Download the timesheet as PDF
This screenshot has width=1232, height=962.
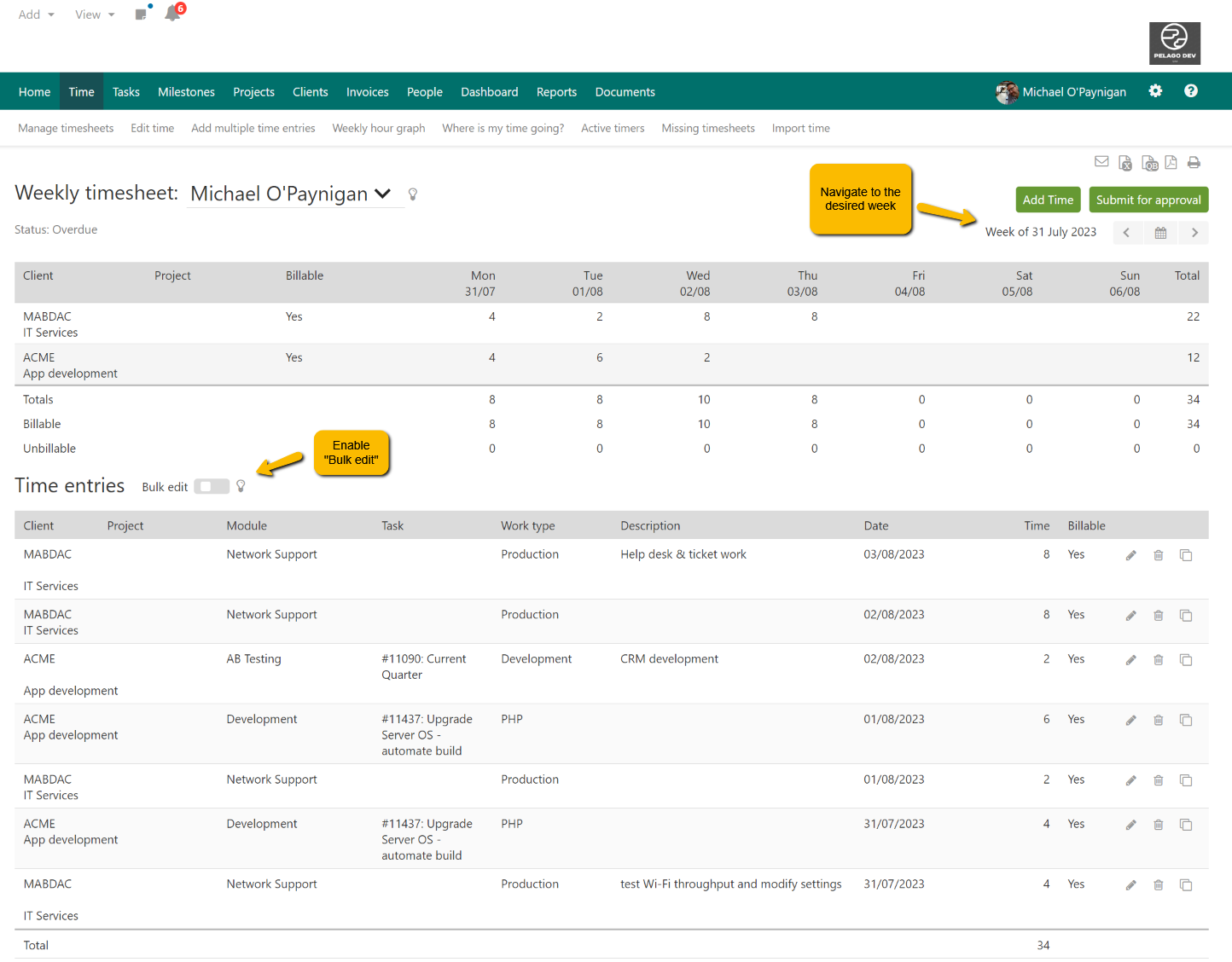coord(1171,162)
